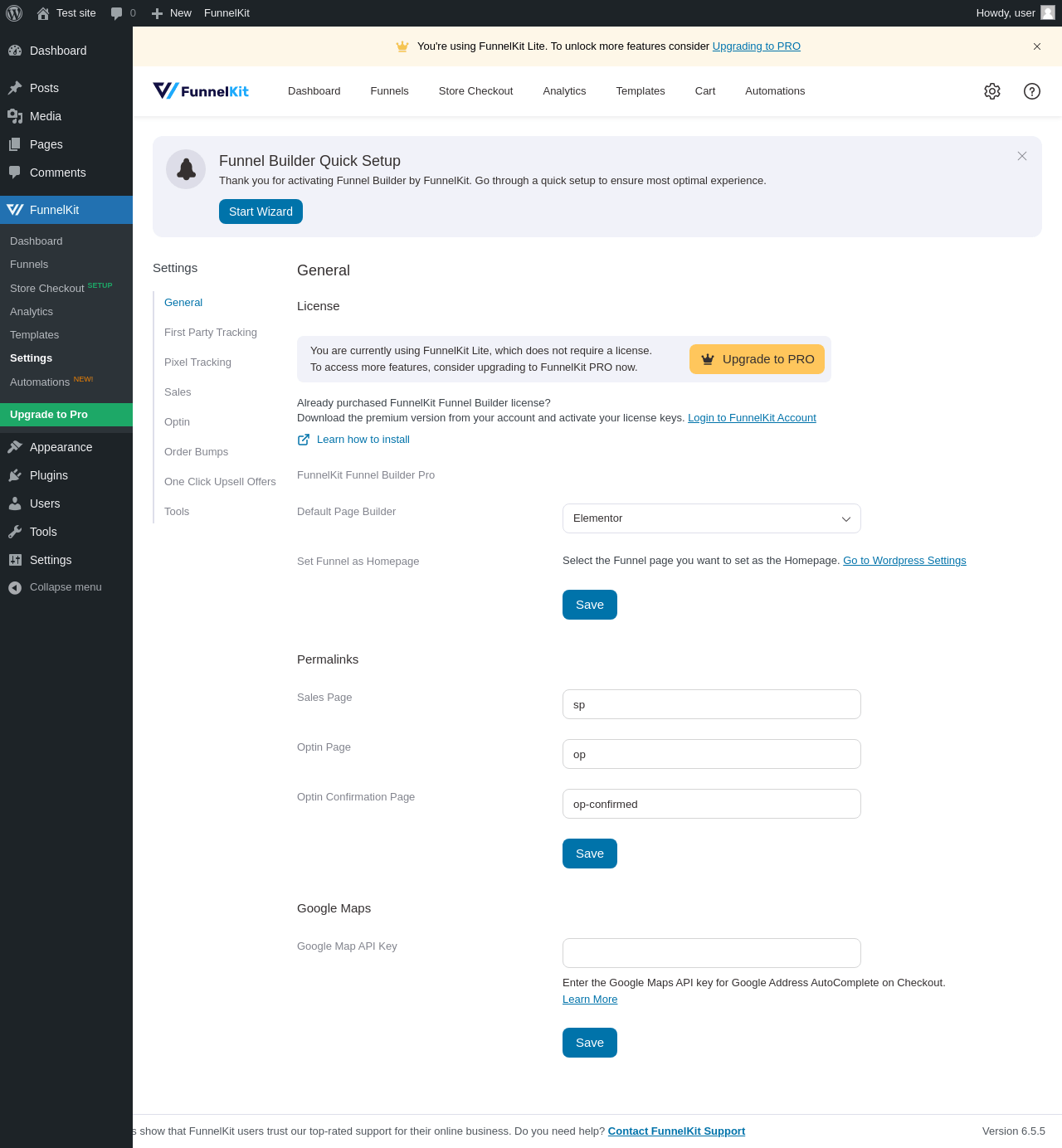Save the License settings section
This screenshot has height=1148, width=1062.
(x=590, y=605)
